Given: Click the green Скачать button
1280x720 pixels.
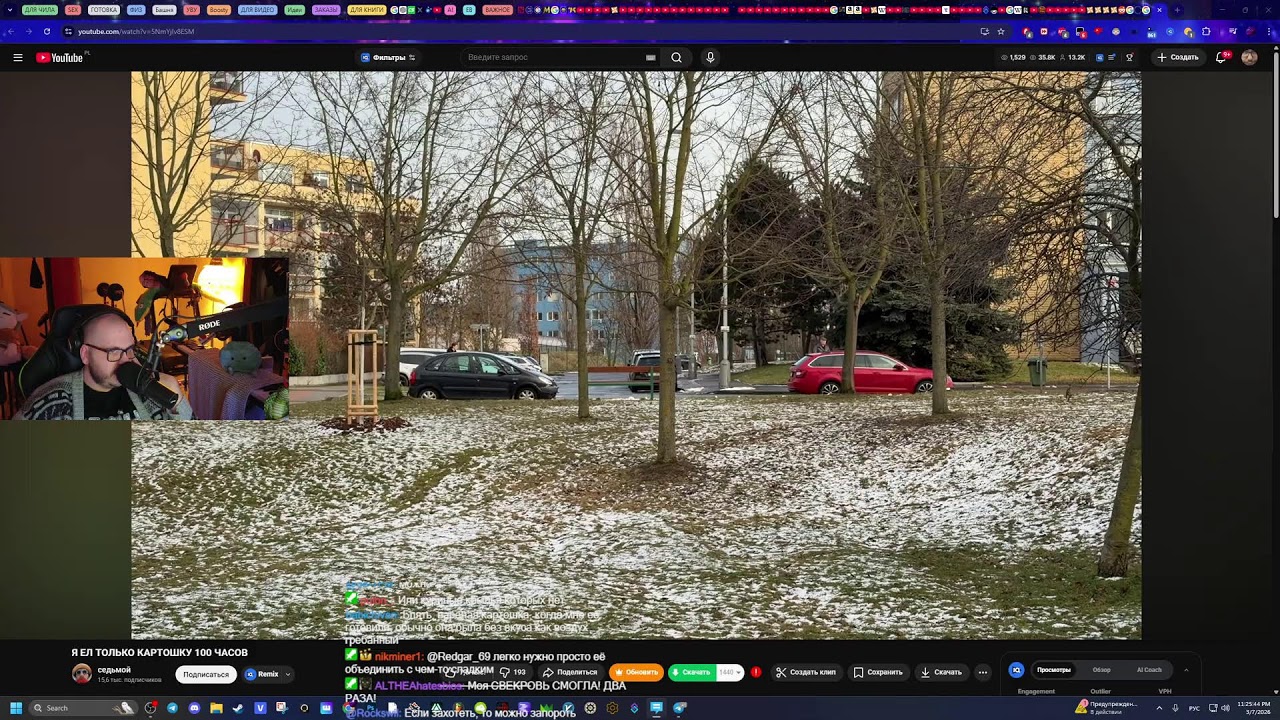Looking at the screenshot, I should [x=691, y=672].
